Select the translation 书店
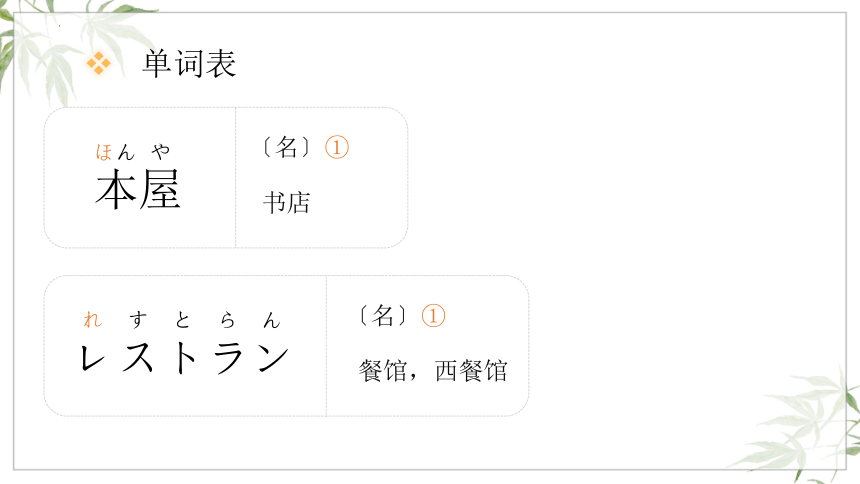Screen dimensions: 860x484 (287, 202)
